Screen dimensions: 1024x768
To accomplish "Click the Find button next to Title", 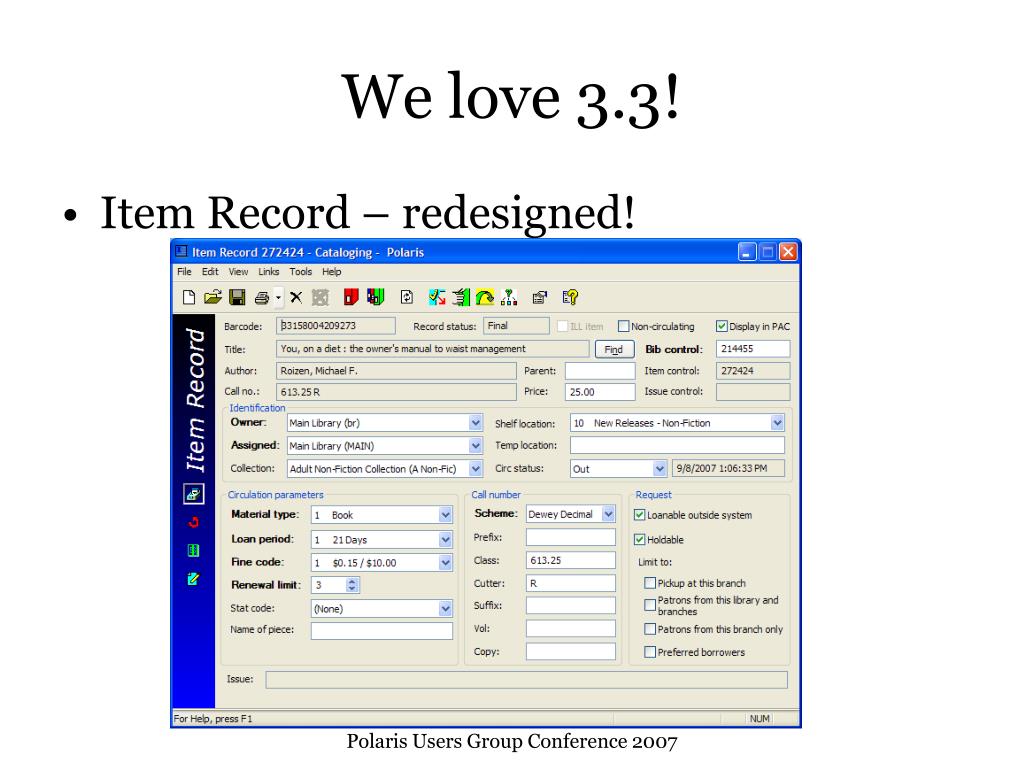I will 614,349.
